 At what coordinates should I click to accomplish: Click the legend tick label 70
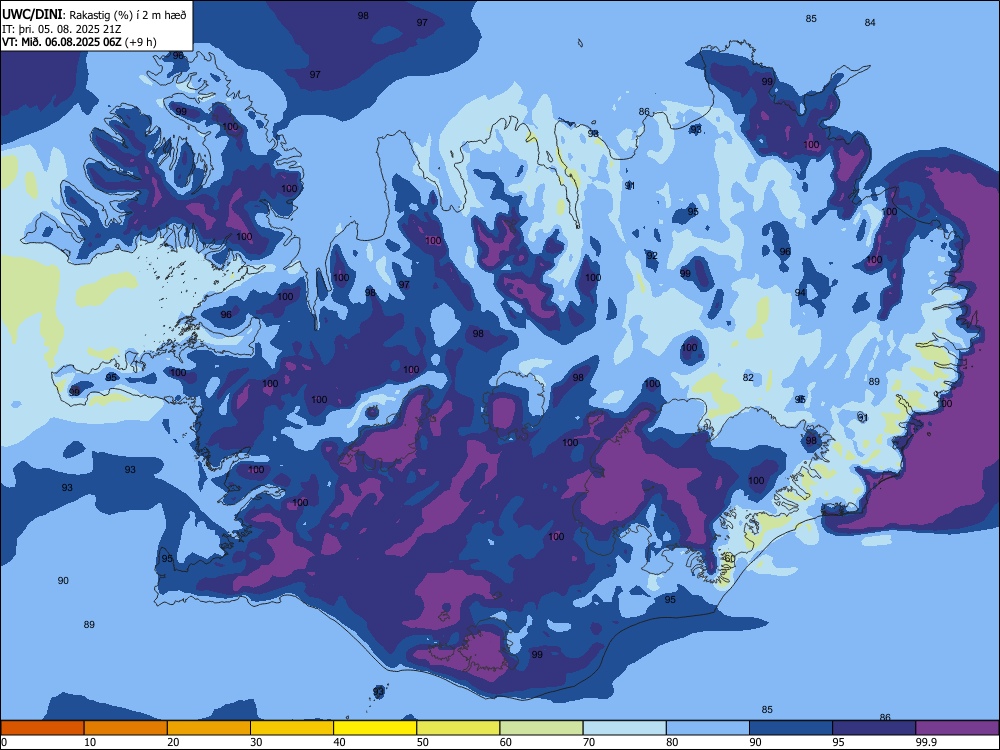coord(589,742)
